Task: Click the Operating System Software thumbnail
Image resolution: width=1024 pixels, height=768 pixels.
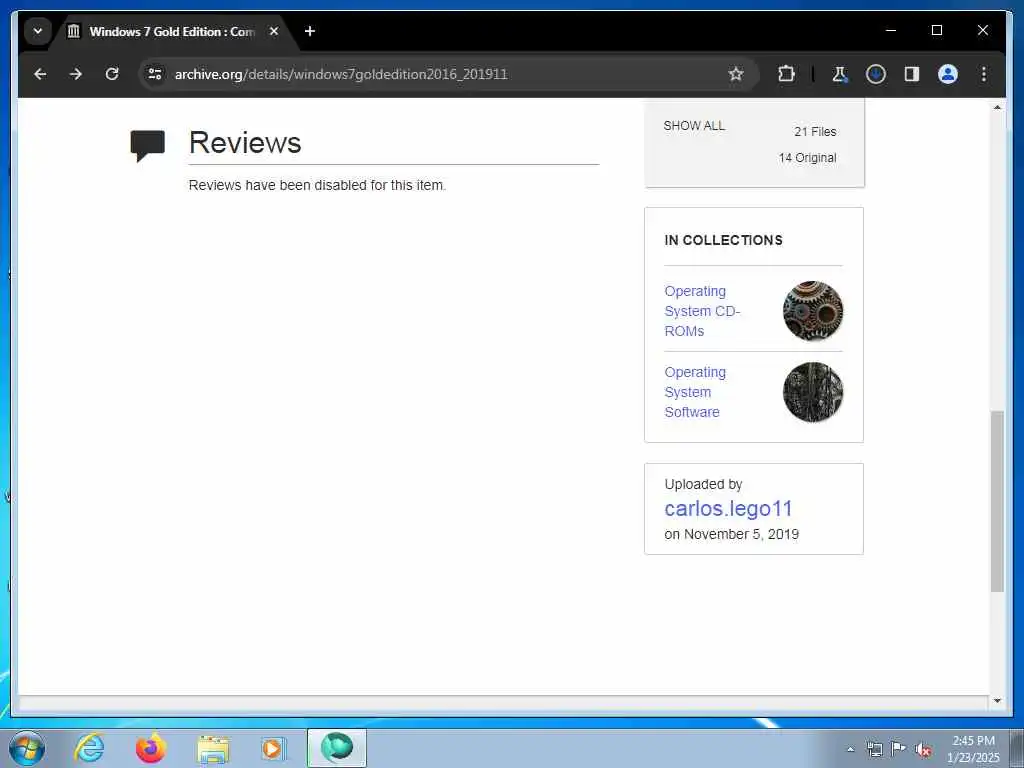Action: pyautogui.click(x=812, y=392)
